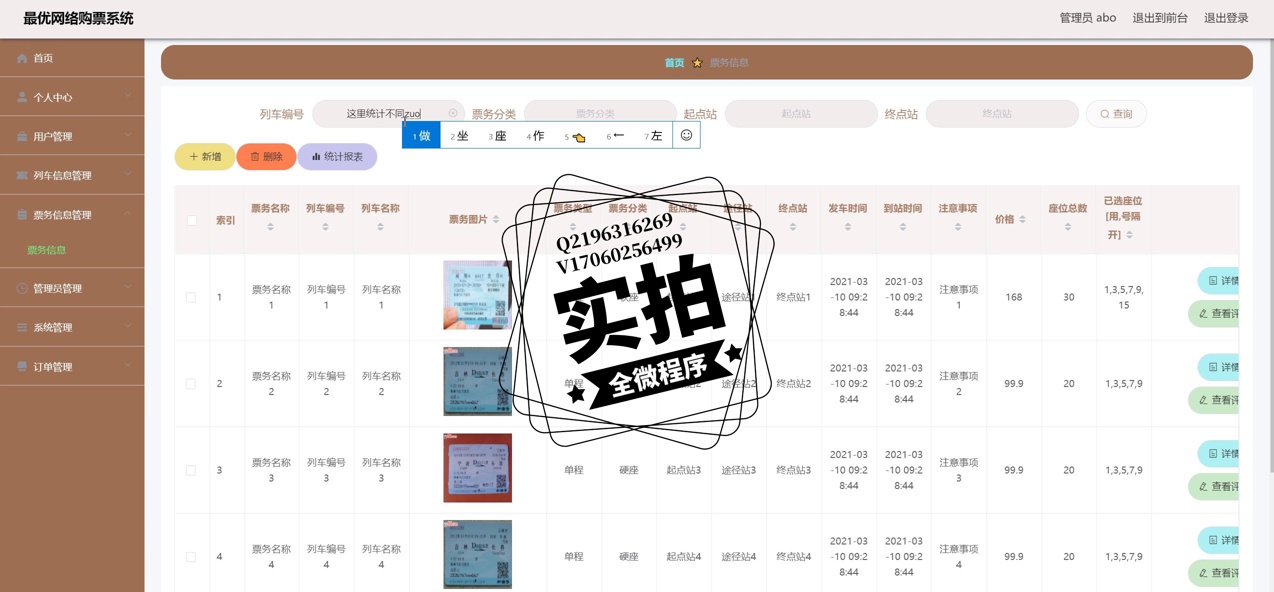The width and height of the screenshot is (1274, 592).
Task: Select the checkbox for row 3
Action: point(191,470)
